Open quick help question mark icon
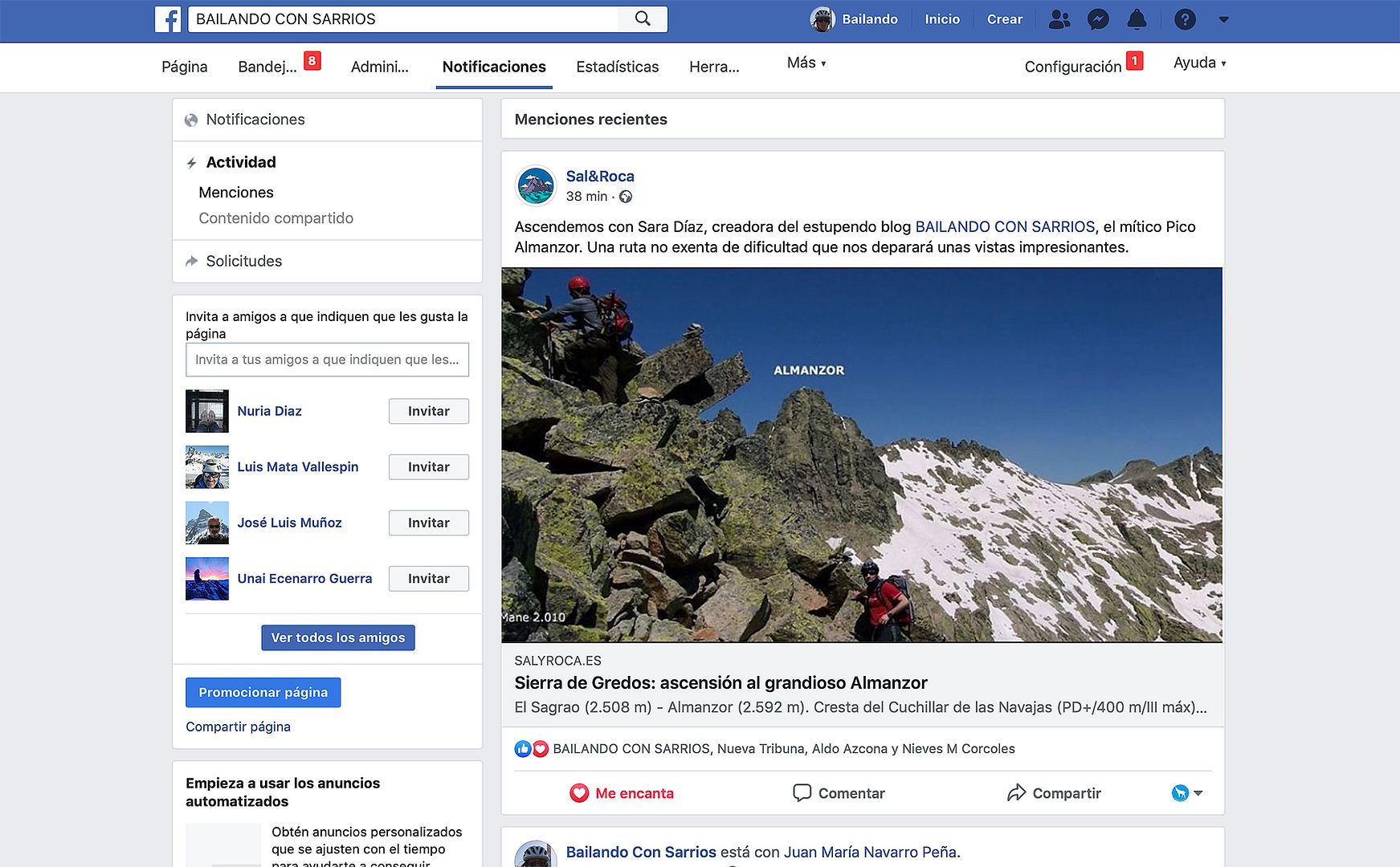1400x867 pixels. point(1185,19)
